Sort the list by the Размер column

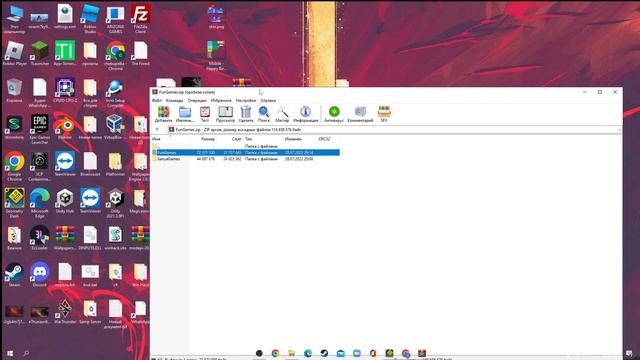pos(208,139)
